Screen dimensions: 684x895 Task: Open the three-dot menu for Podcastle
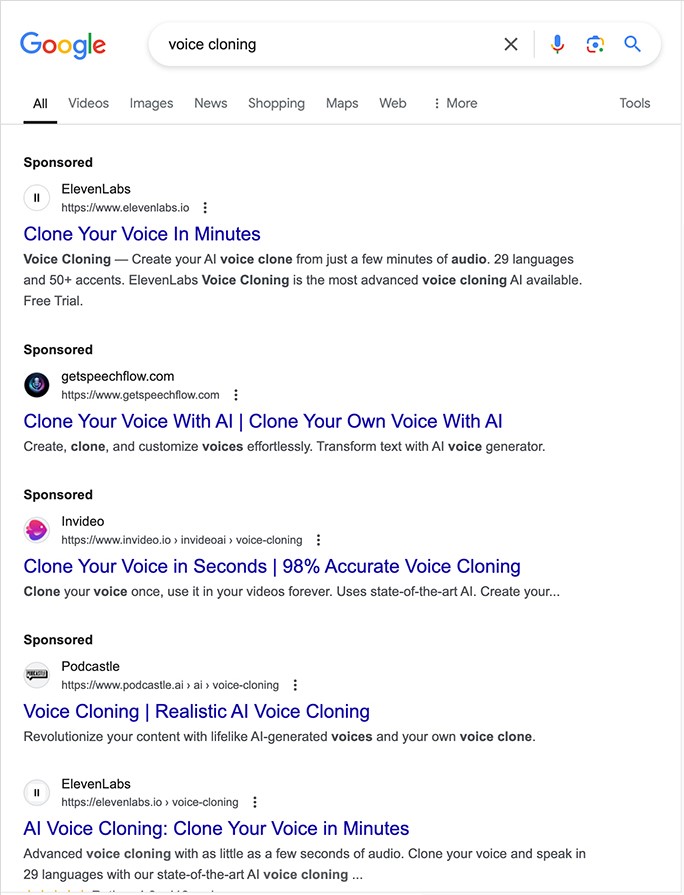point(294,684)
